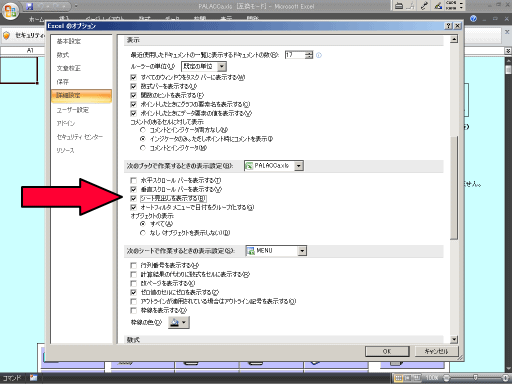Click the info icon beside recent documents count
The width and height of the screenshot is (512, 384).
tap(319, 55)
